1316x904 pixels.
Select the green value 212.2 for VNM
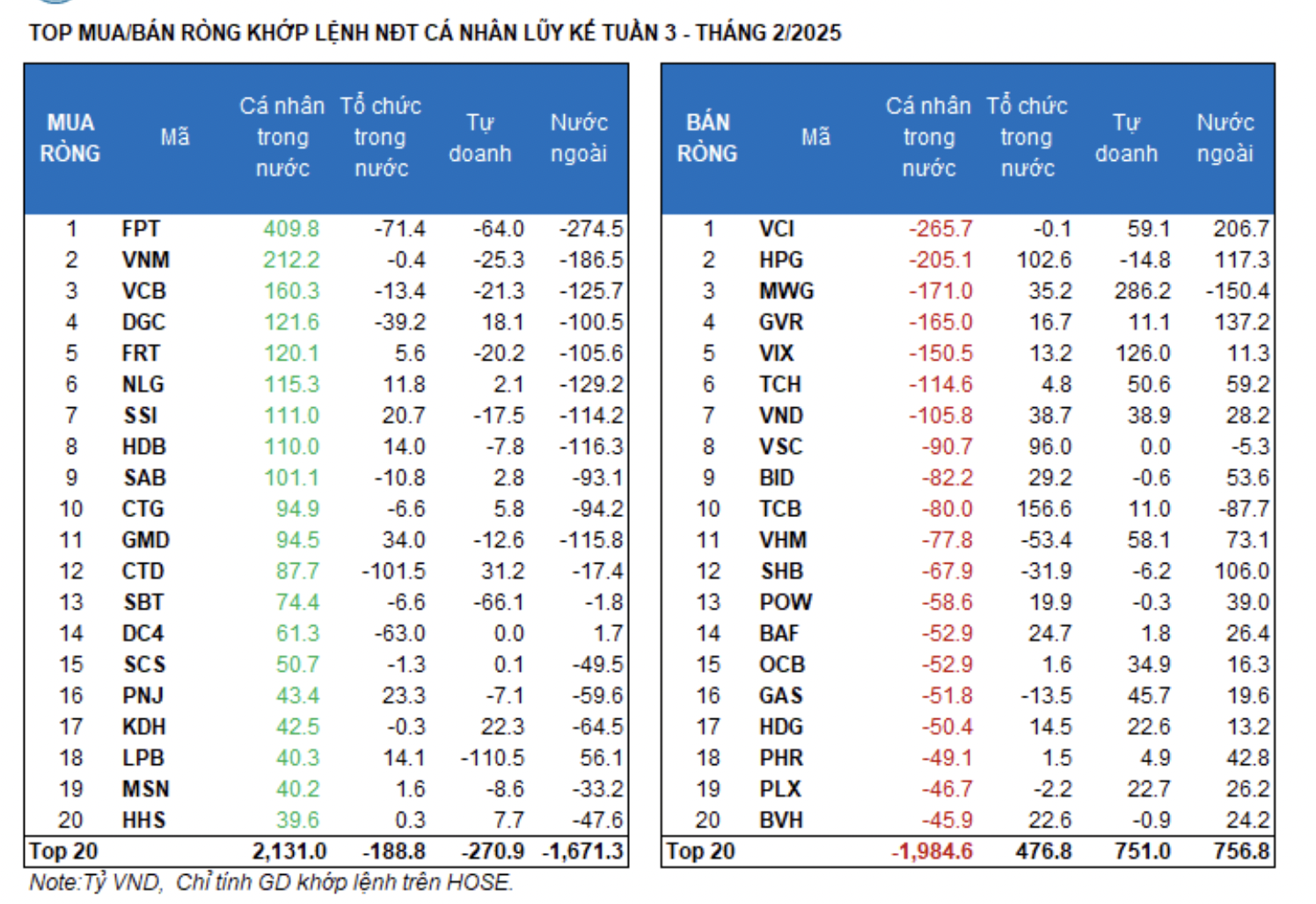(291, 260)
